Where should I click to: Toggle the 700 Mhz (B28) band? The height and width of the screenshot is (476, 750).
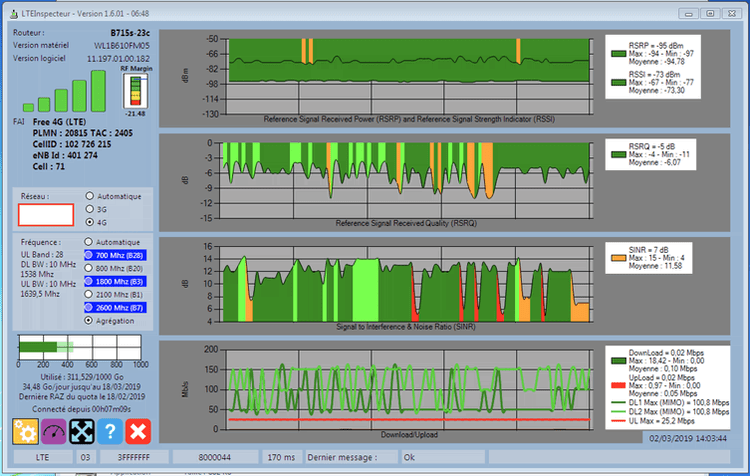point(115,255)
